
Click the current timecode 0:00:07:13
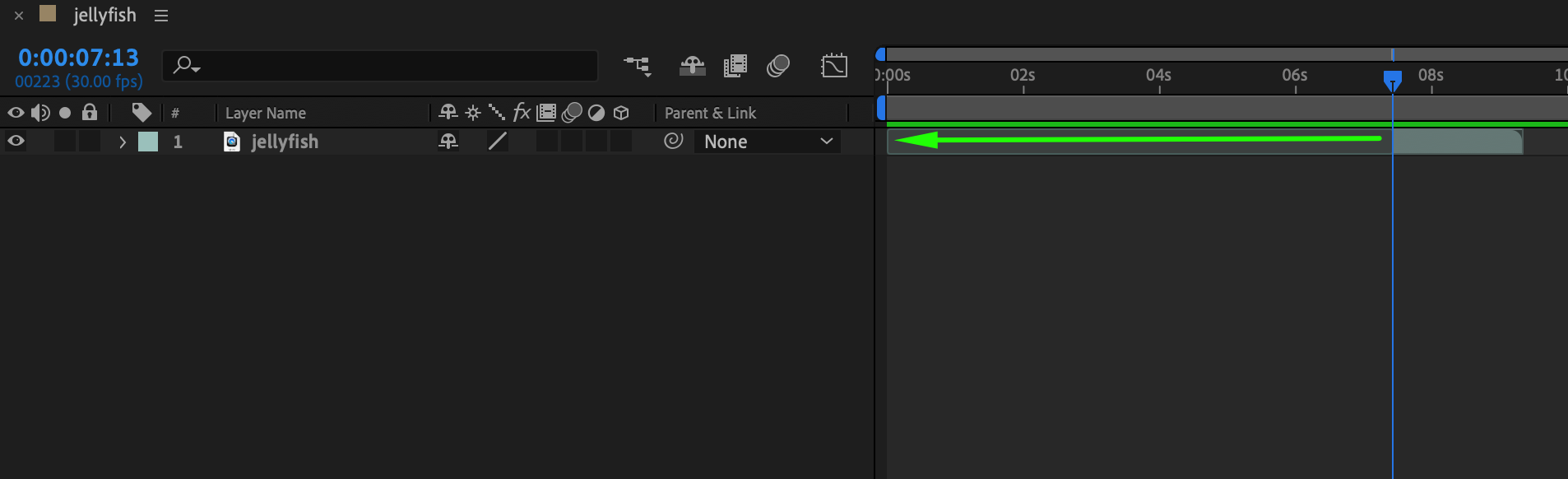click(79, 58)
